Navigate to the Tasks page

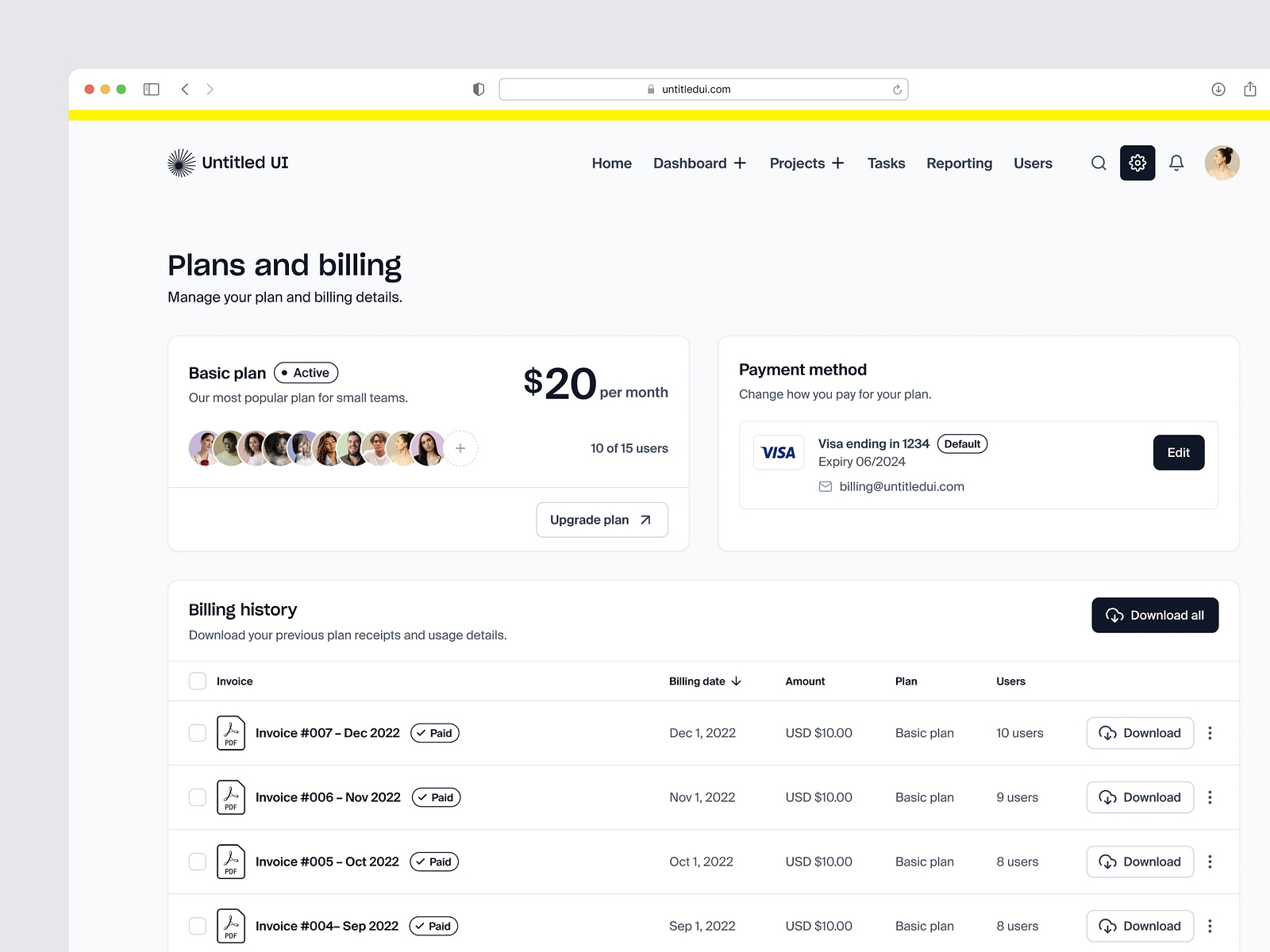pyautogui.click(x=886, y=163)
